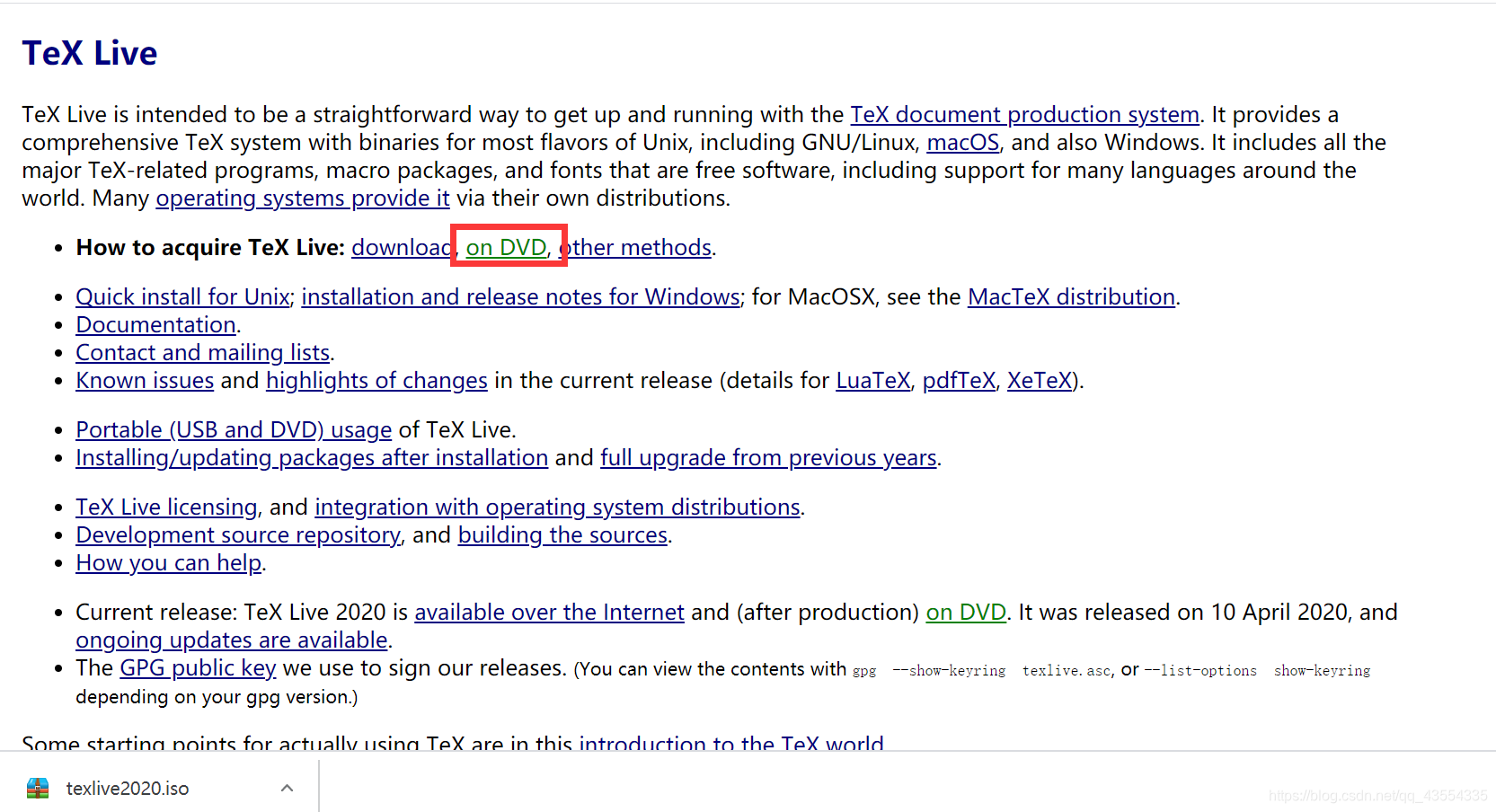Click the 'download' acquire link
The width and height of the screenshot is (1496, 812).
pyautogui.click(x=401, y=248)
